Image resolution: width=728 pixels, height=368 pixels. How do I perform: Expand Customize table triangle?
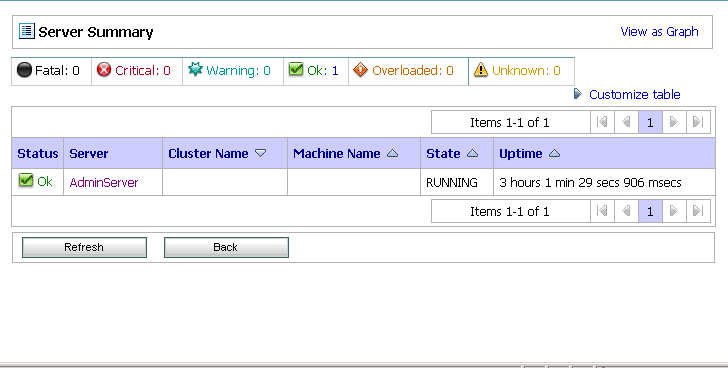pyautogui.click(x=578, y=94)
